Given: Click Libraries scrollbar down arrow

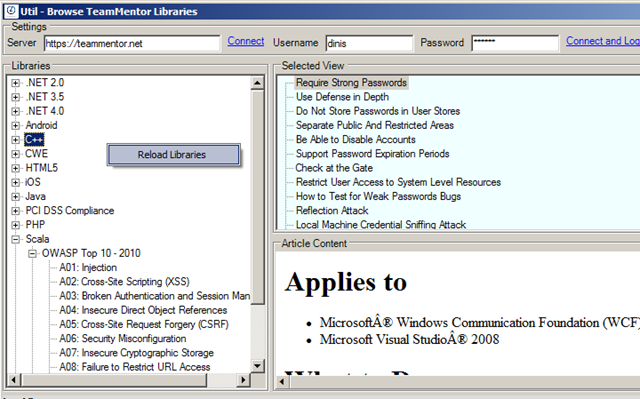Looking at the screenshot, I should click(x=258, y=366).
